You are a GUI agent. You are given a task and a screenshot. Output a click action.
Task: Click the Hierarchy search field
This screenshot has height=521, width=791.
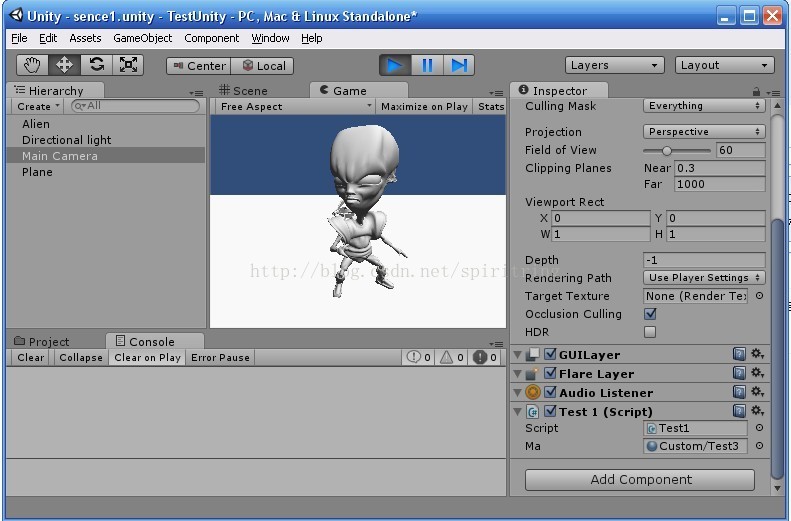coord(135,106)
